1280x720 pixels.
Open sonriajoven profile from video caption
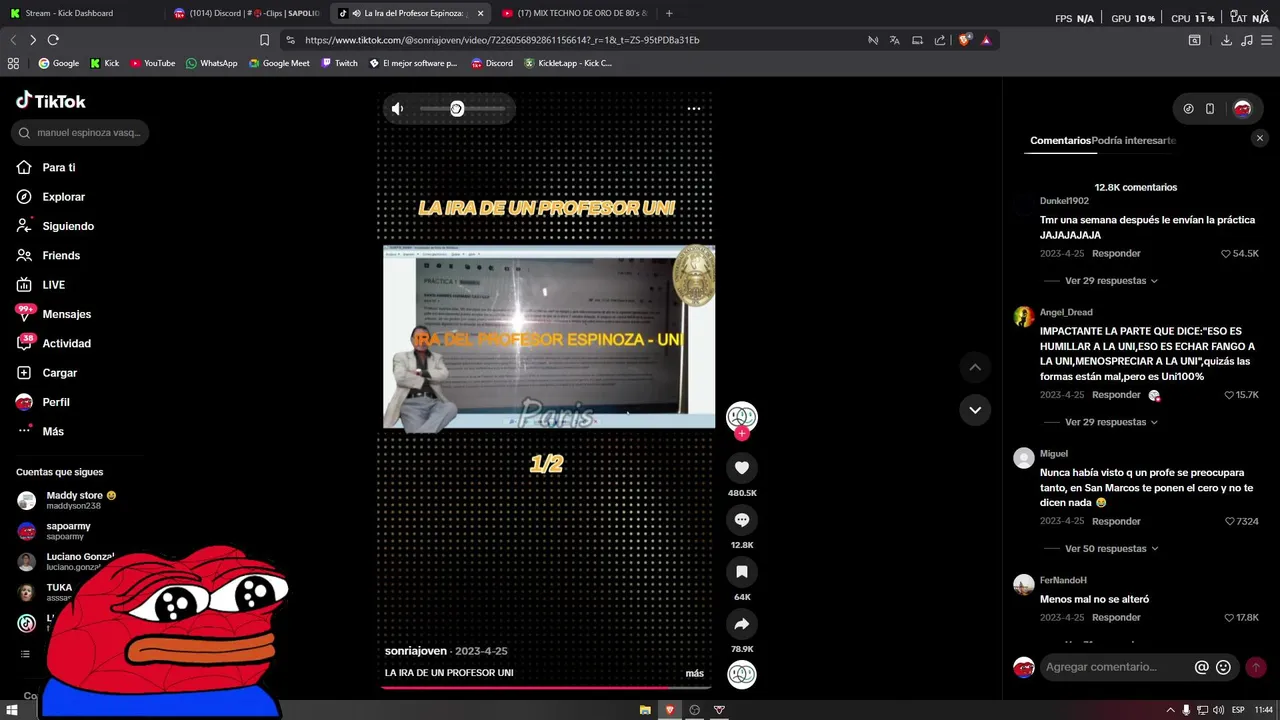pyautogui.click(x=415, y=651)
